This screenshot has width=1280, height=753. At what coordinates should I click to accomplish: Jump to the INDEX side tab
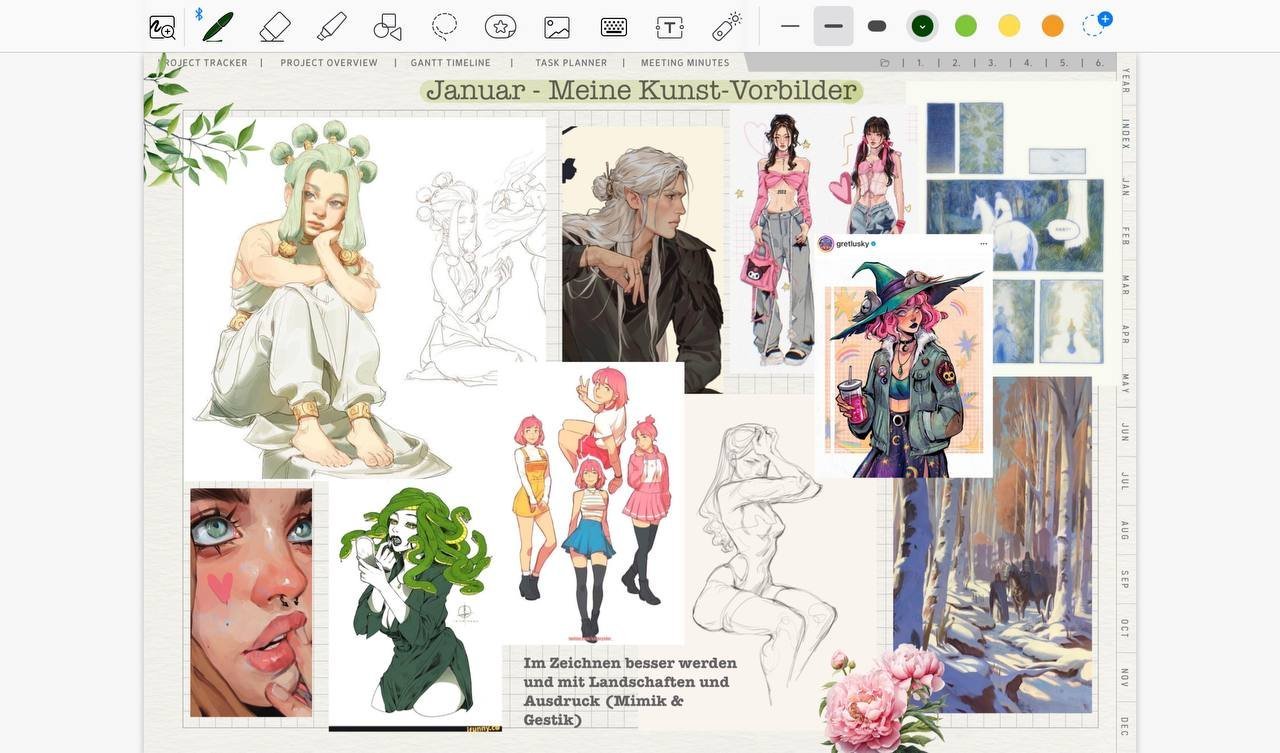pos(1126,134)
